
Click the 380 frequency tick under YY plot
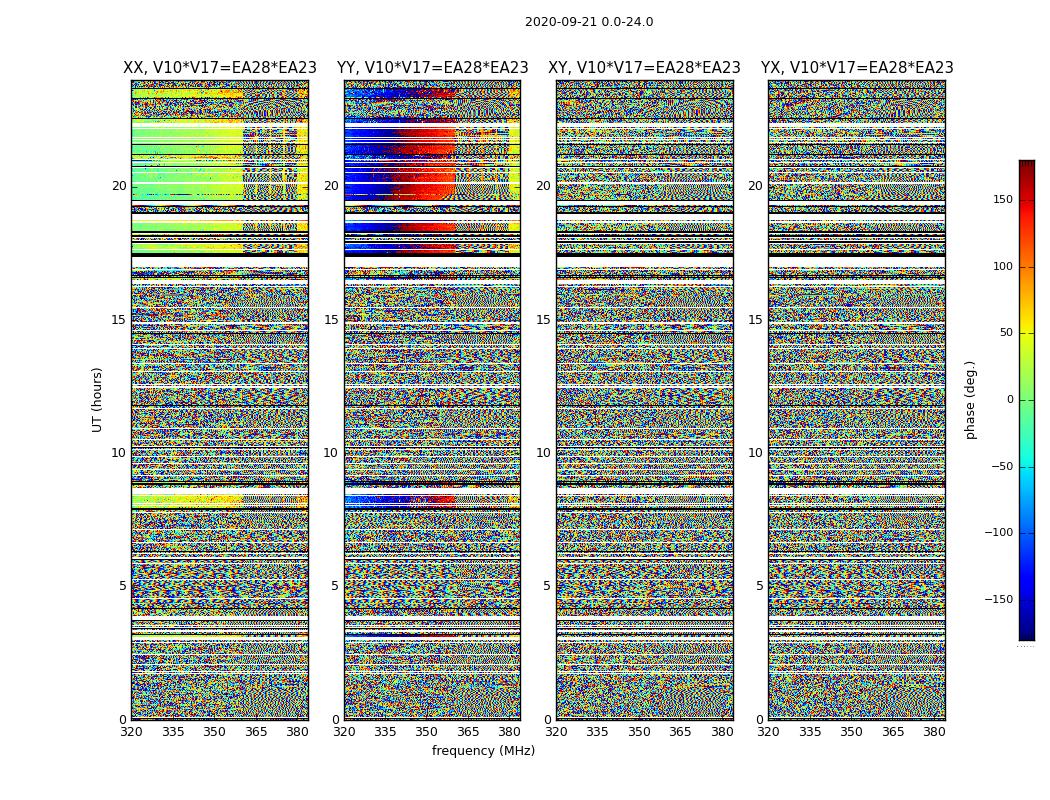pos(510,732)
